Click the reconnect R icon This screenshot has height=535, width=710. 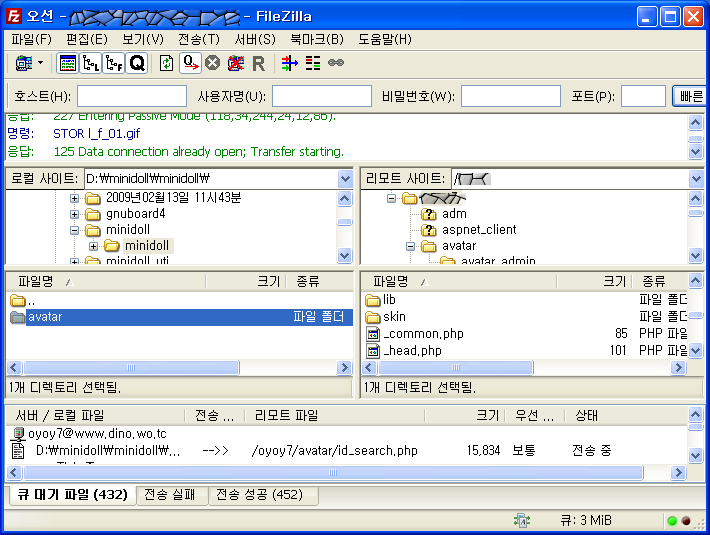pos(259,63)
